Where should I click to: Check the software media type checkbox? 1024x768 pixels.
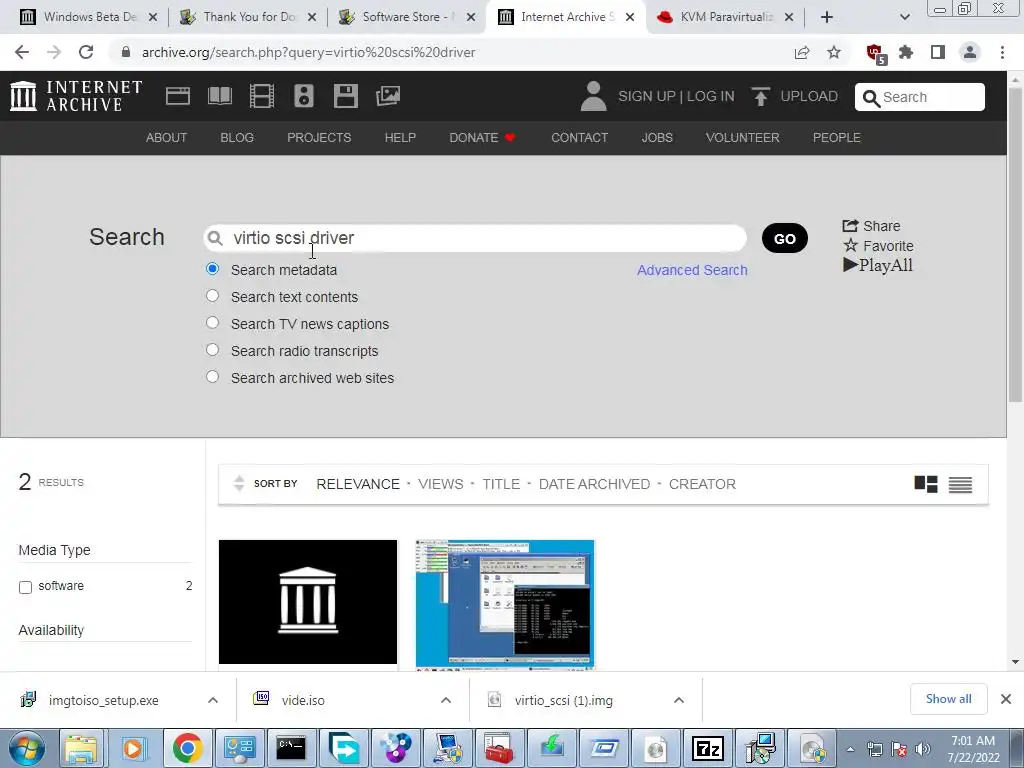pyautogui.click(x=25, y=587)
